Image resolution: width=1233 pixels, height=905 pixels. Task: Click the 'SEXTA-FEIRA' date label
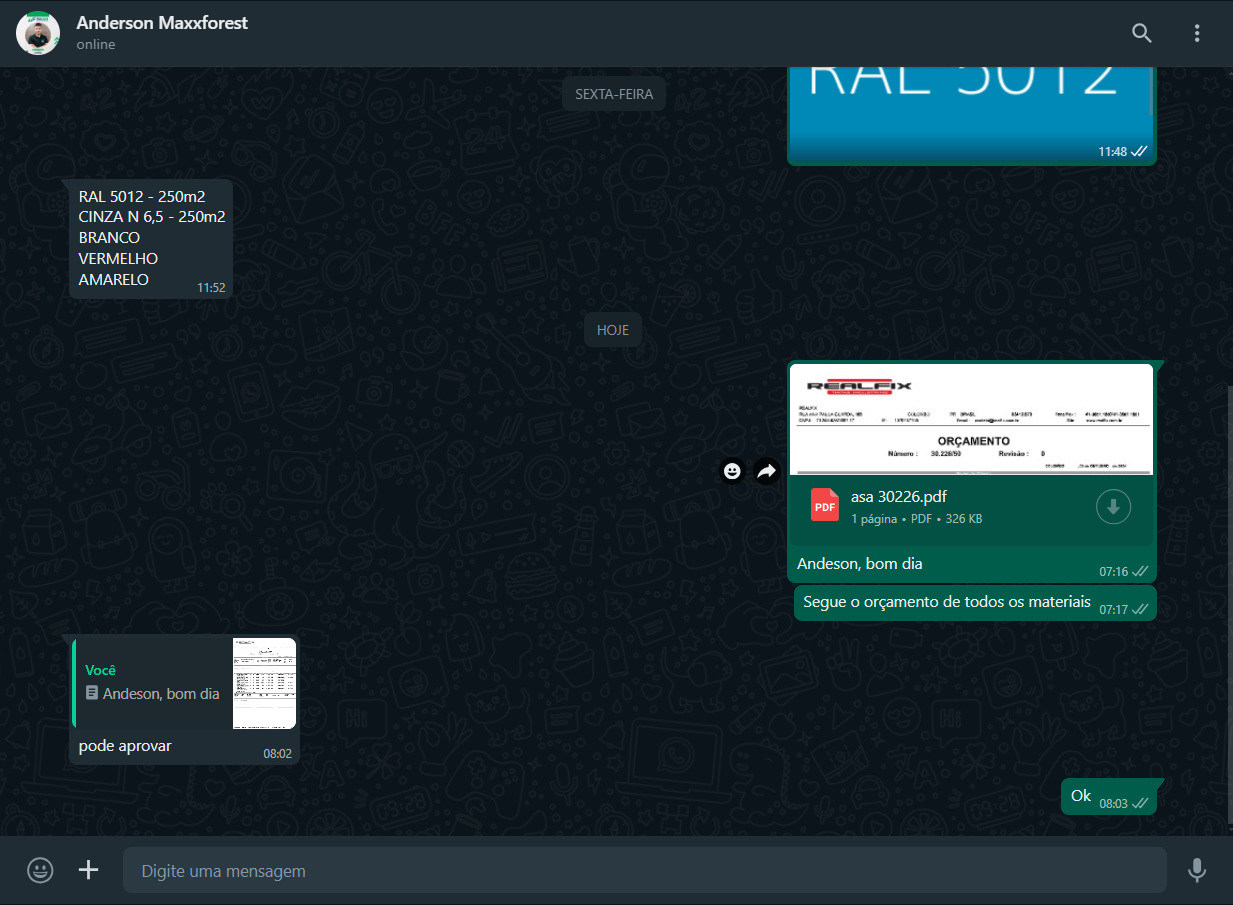pyautogui.click(x=614, y=94)
